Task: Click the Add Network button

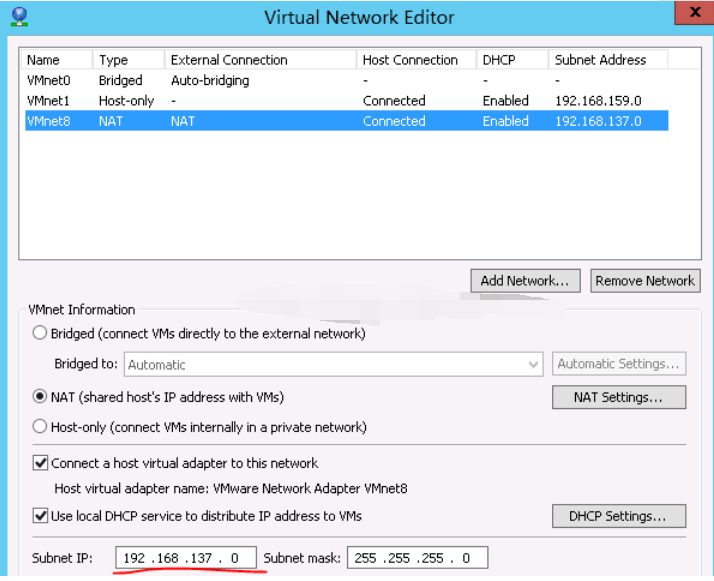Action: click(x=525, y=280)
